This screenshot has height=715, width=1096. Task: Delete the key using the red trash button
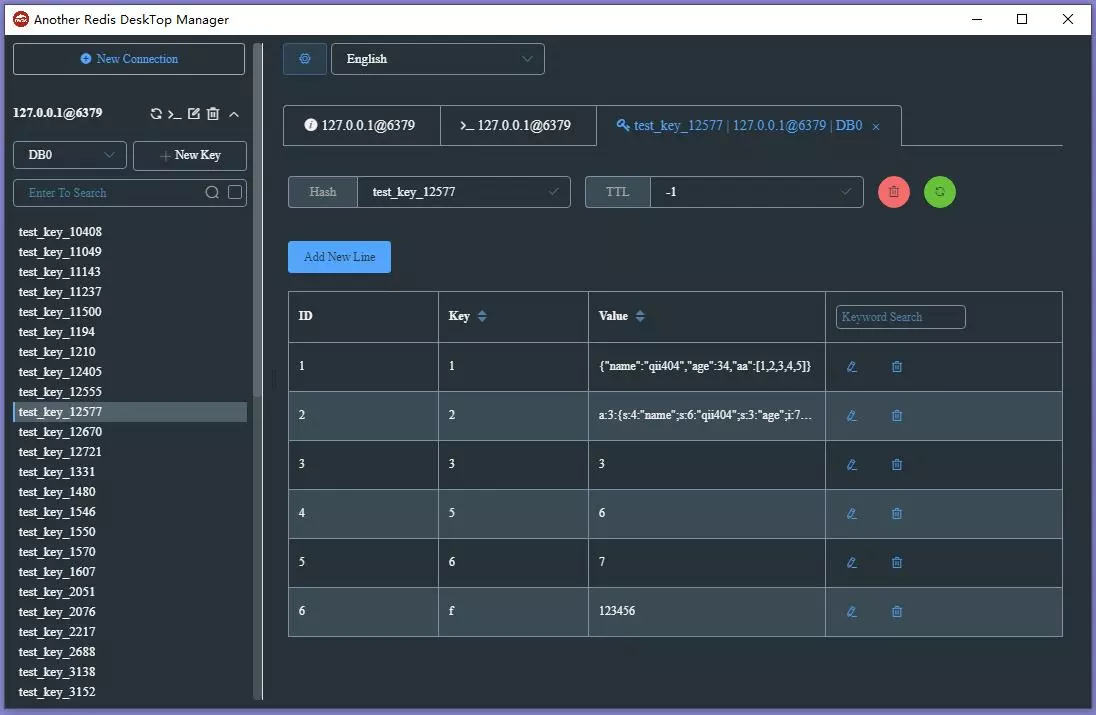point(893,191)
